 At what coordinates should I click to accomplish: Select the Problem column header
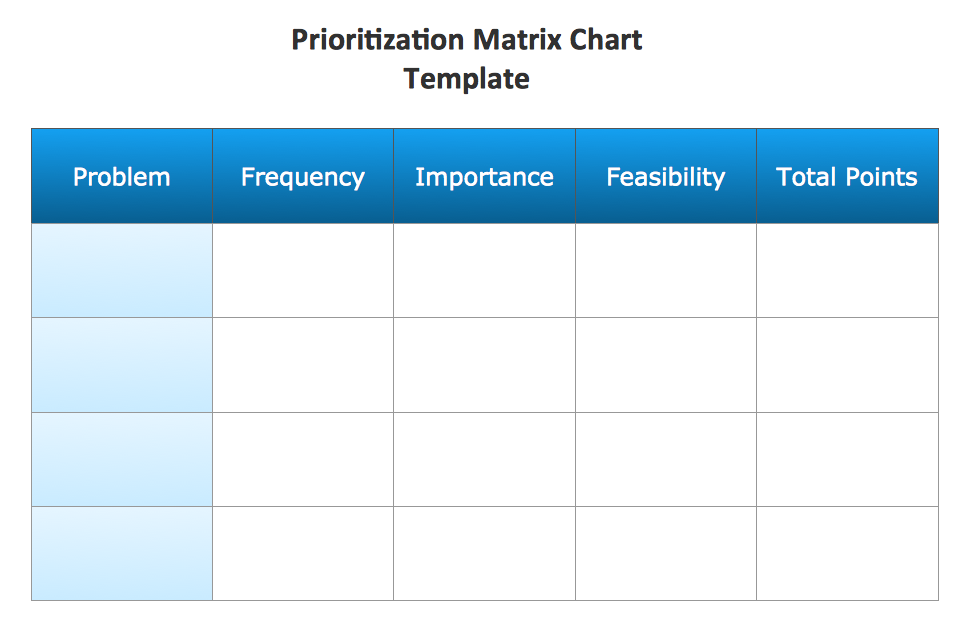point(122,177)
